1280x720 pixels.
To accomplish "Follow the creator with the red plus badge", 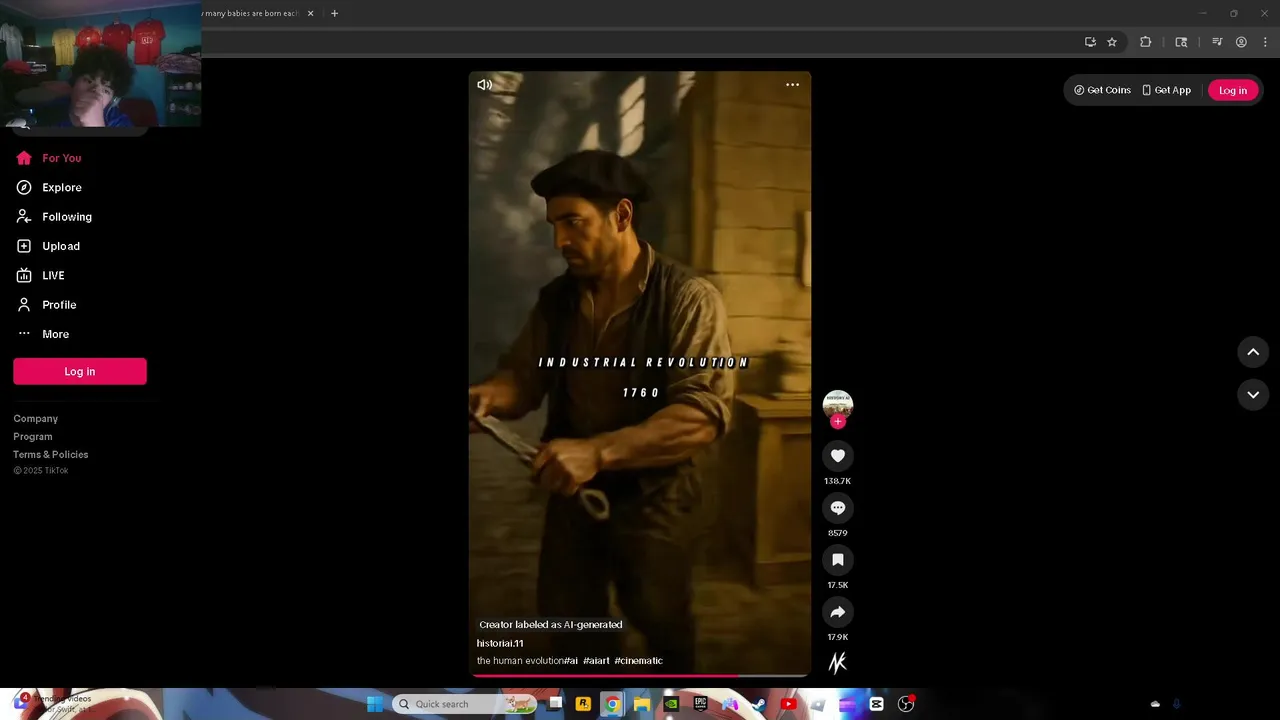I will (x=838, y=422).
